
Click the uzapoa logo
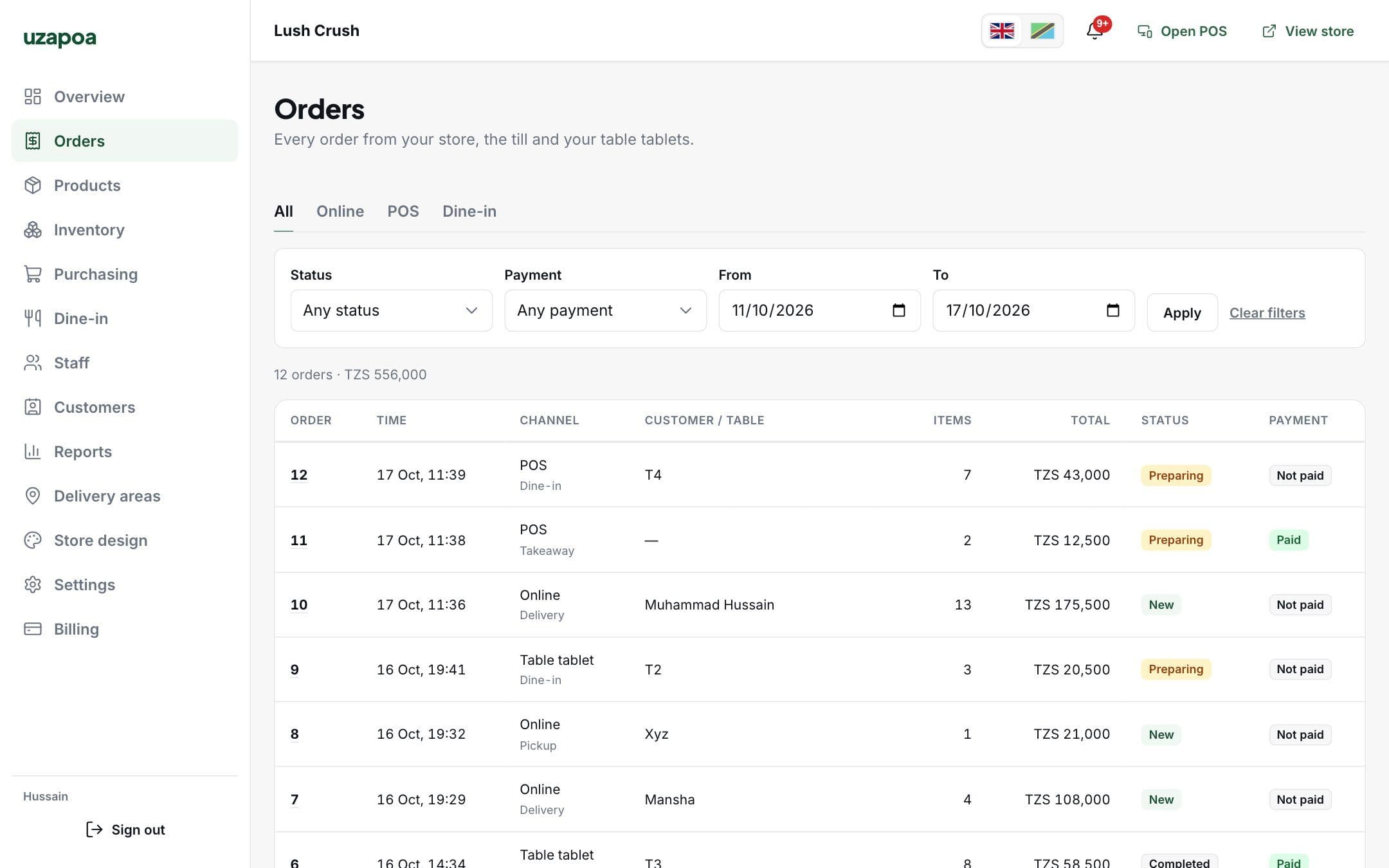tap(60, 38)
